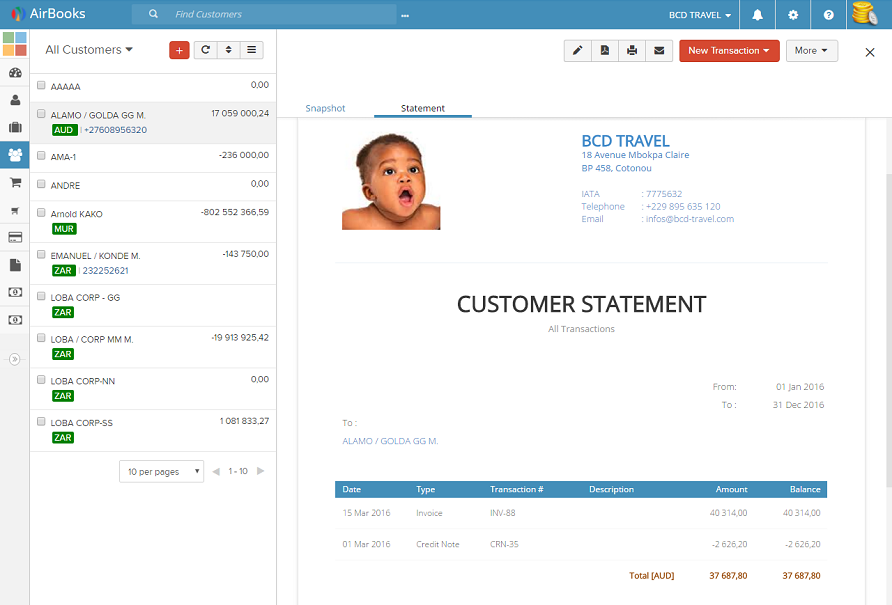Tick the LOBA CORP-SS checkbox

click(x=41, y=421)
